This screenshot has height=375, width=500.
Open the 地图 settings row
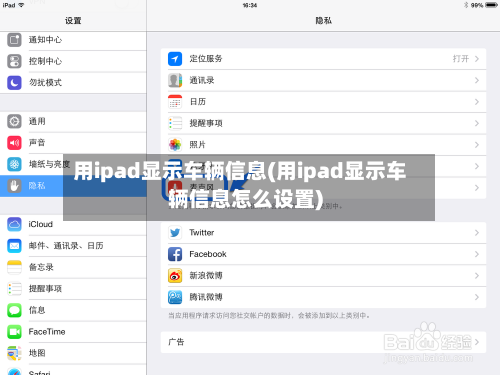point(73,353)
